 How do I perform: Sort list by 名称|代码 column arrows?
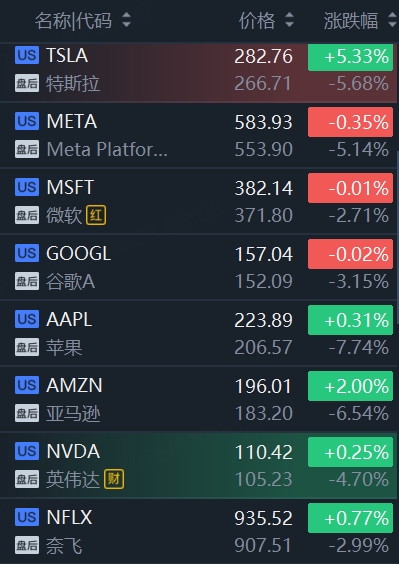pos(126,20)
